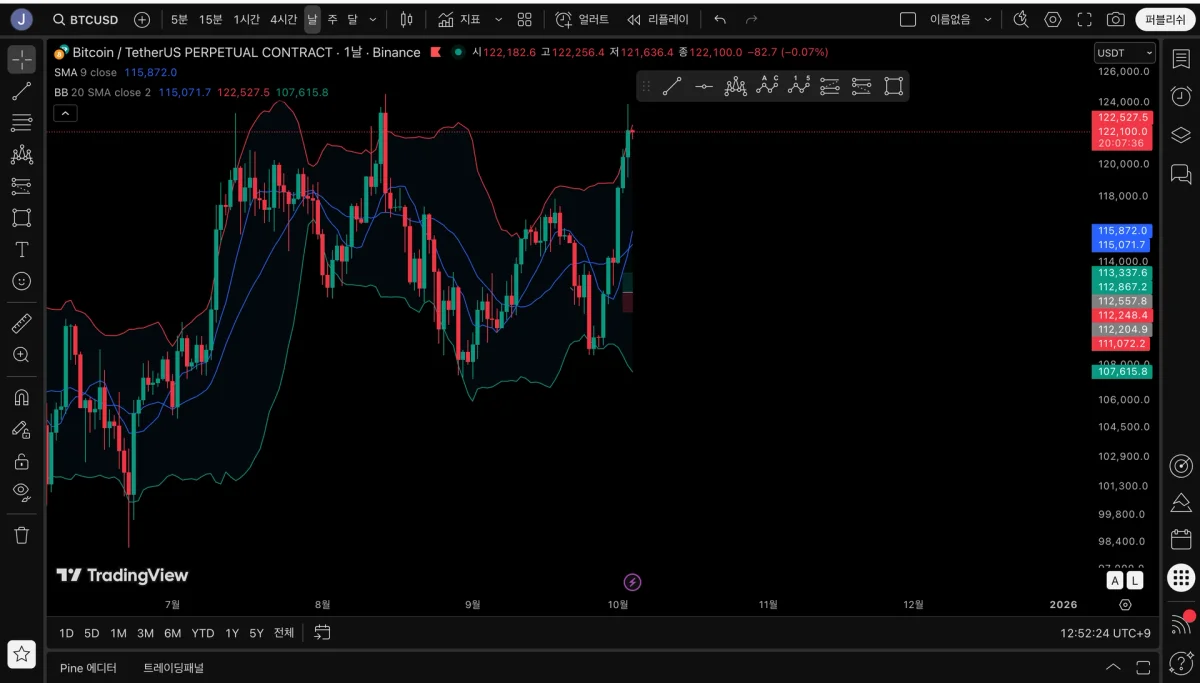Undo the last chart action

pyautogui.click(x=720, y=20)
